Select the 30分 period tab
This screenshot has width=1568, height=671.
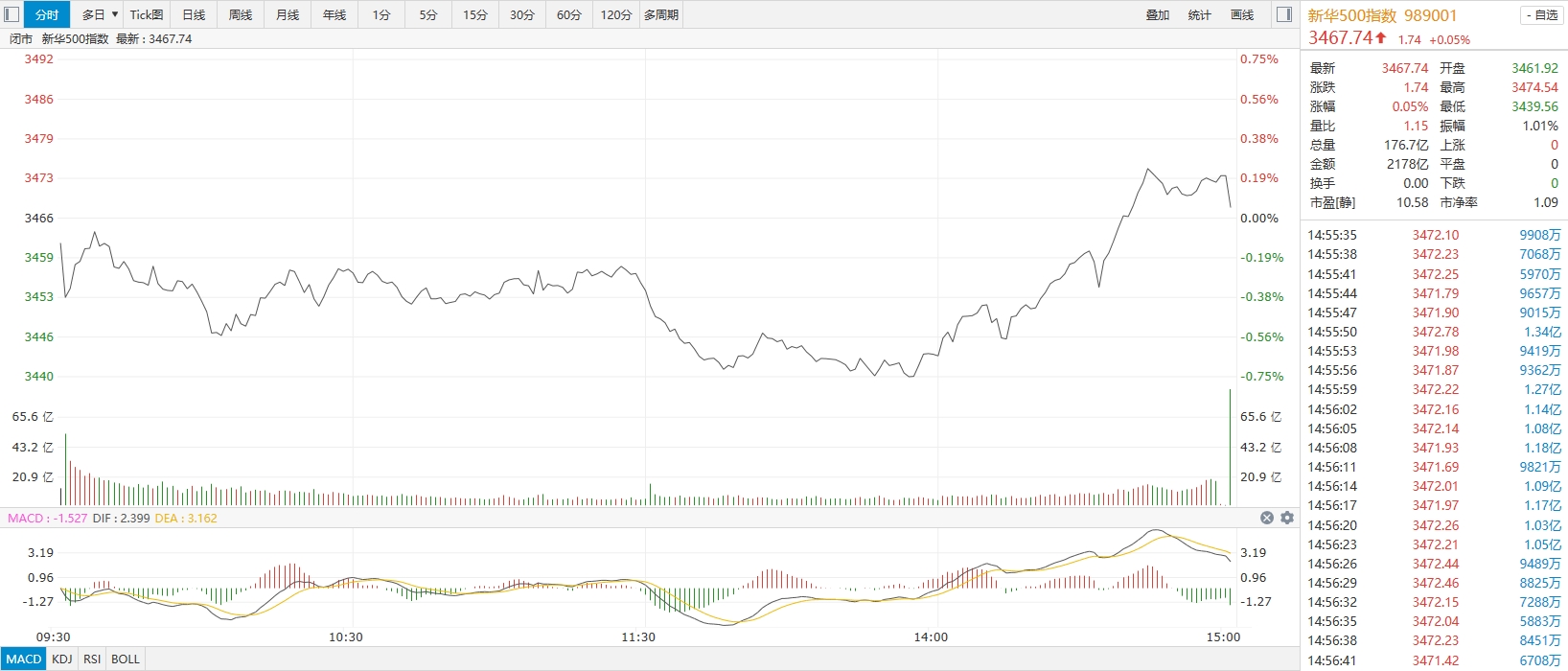coord(522,14)
